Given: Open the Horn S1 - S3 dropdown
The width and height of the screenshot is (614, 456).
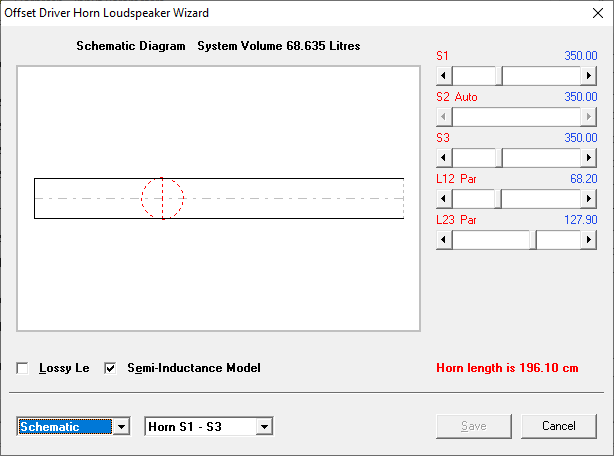Looking at the screenshot, I should tap(264, 427).
